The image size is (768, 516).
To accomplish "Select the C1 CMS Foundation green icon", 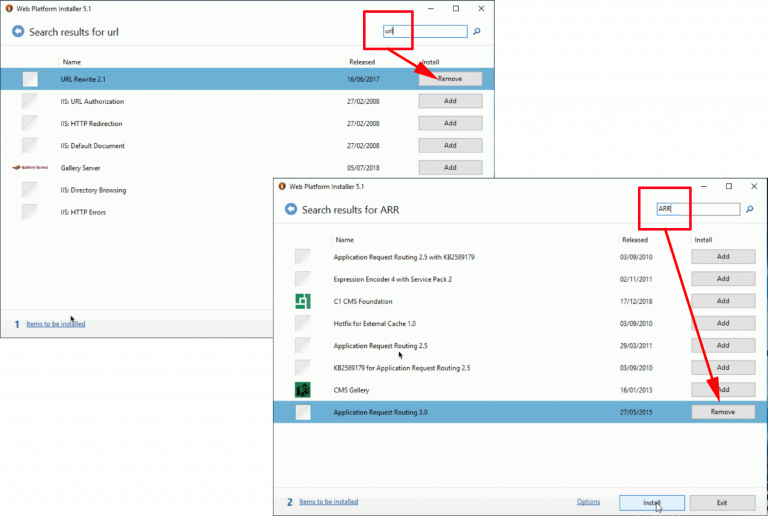I will pos(303,301).
